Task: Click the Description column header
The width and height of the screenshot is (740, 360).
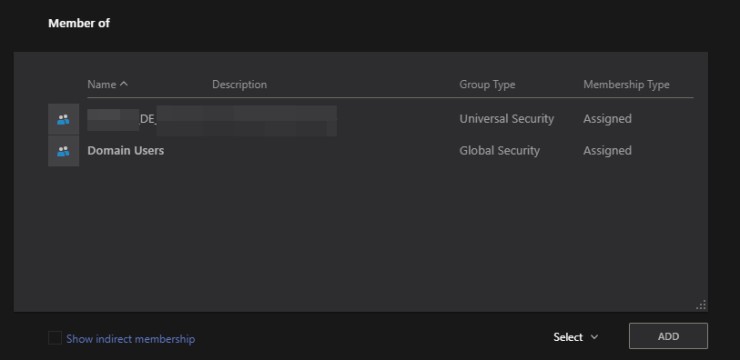Action: pos(239,84)
